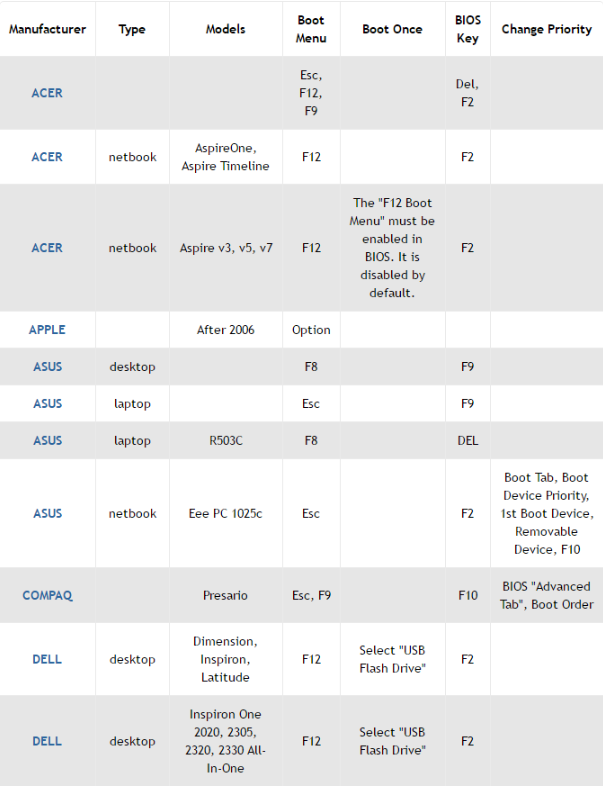Screen dimensions: 603x786
Task: Click the Change Priority column header
Action: click(547, 30)
